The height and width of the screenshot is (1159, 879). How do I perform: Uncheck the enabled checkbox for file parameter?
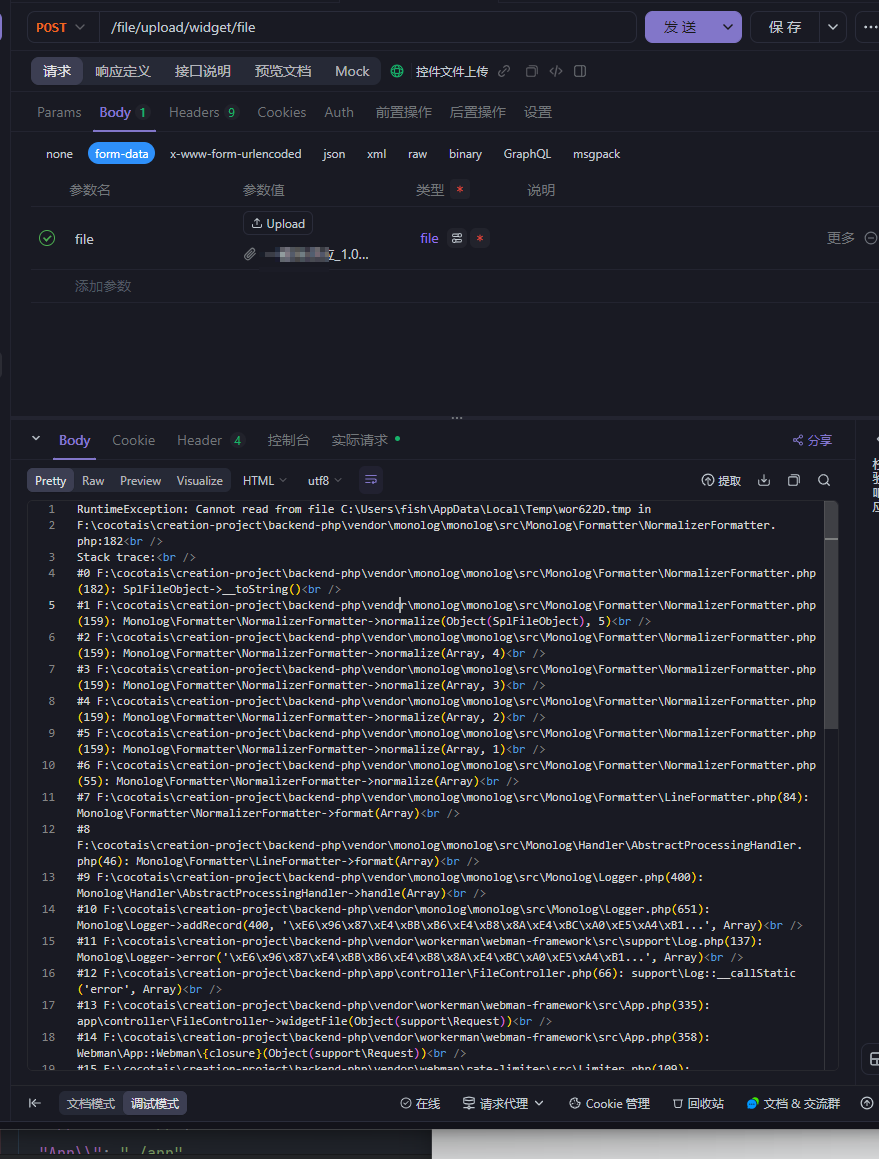click(x=47, y=238)
